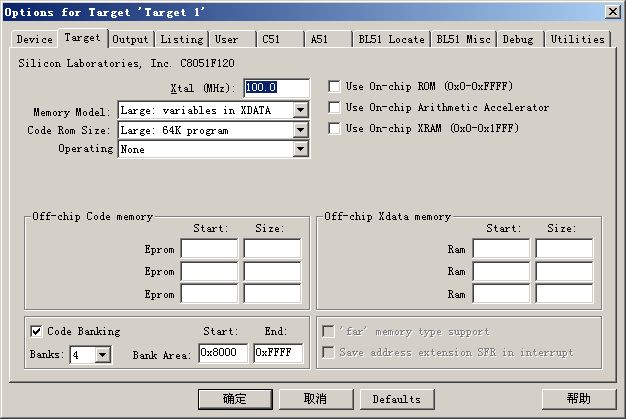The image size is (626, 419).
Task: Toggle Use On-chip XRAM option
Action: [335, 129]
